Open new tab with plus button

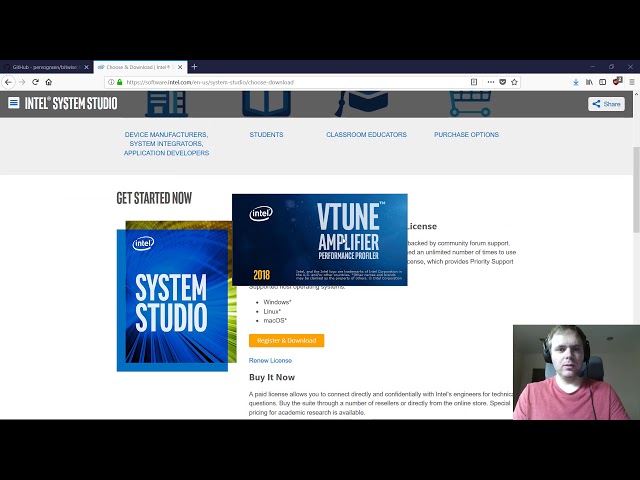click(x=194, y=67)
